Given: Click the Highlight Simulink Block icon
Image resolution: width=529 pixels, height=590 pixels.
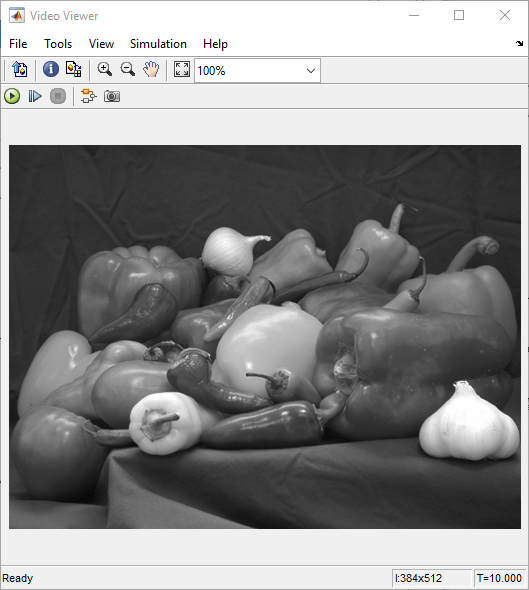Looking at the screenshot, I should (89, 96).
